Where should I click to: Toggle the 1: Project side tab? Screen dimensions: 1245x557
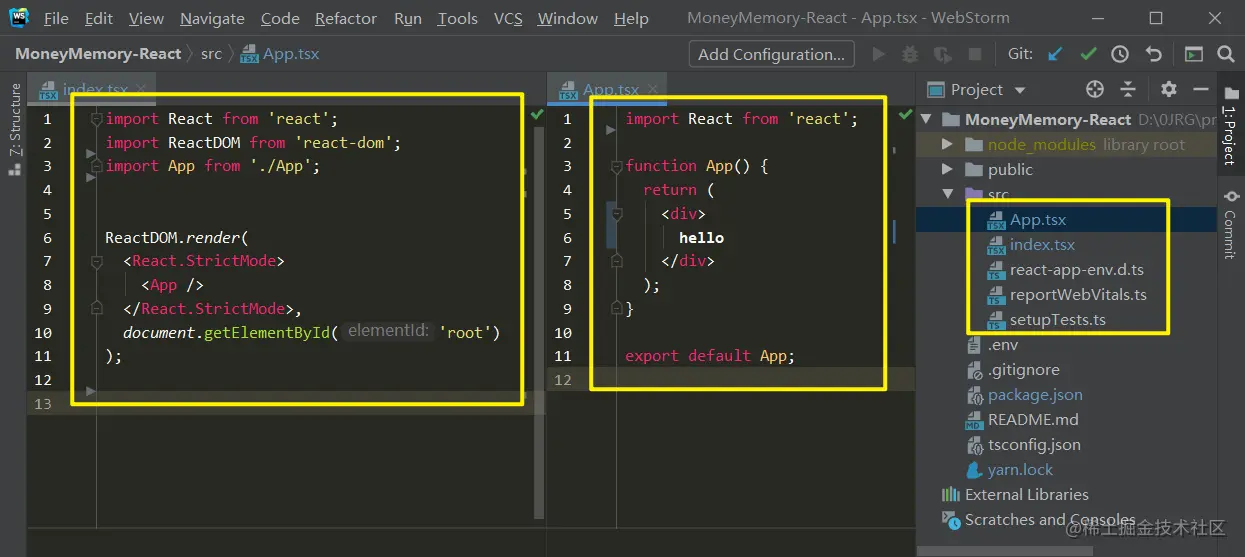coord(1230,124)
